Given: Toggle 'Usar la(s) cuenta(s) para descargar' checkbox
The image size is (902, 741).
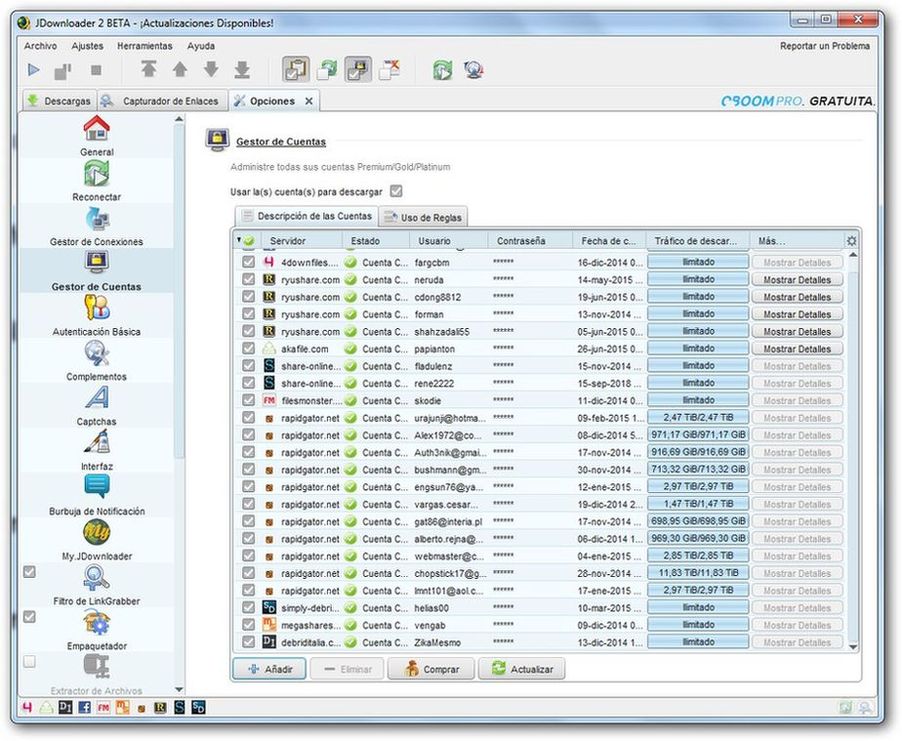Looking at the screenshot, I should pos(396,191).
